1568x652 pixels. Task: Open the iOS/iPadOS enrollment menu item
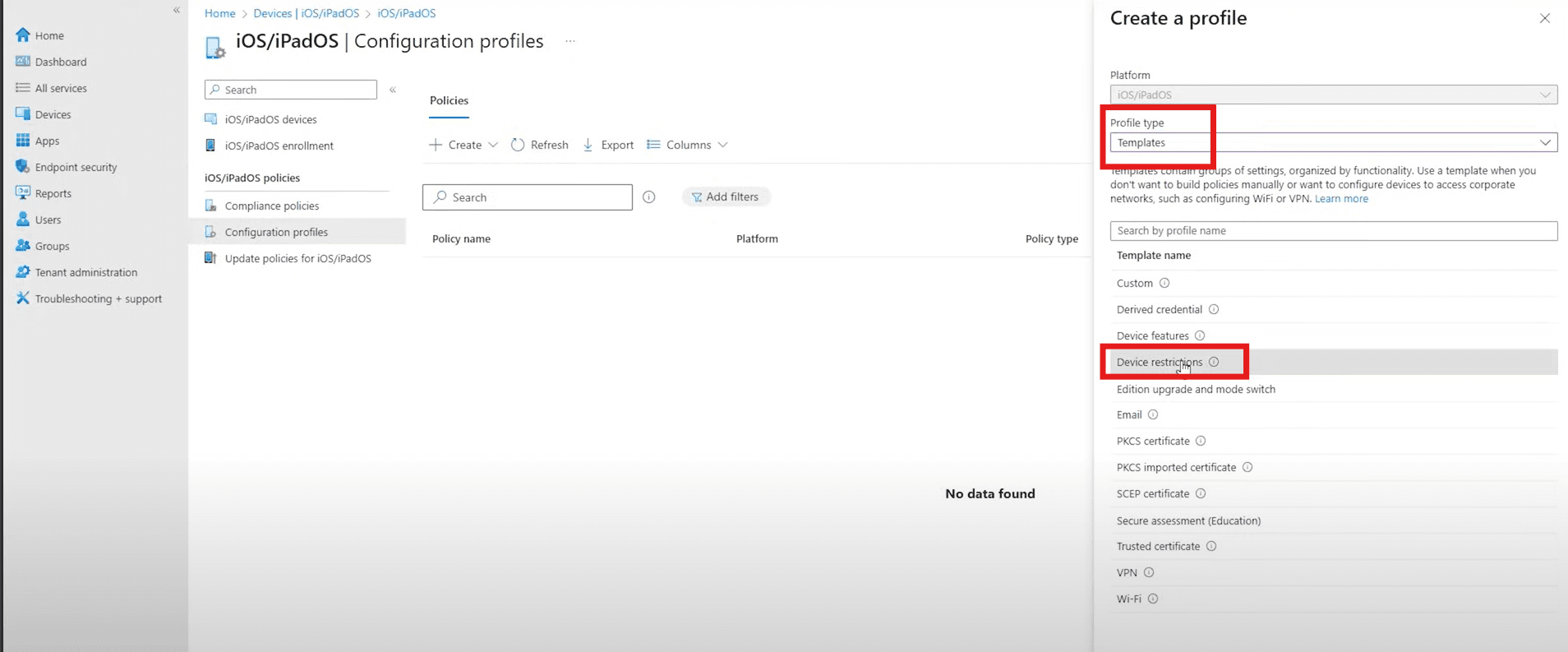coord(279,146)
